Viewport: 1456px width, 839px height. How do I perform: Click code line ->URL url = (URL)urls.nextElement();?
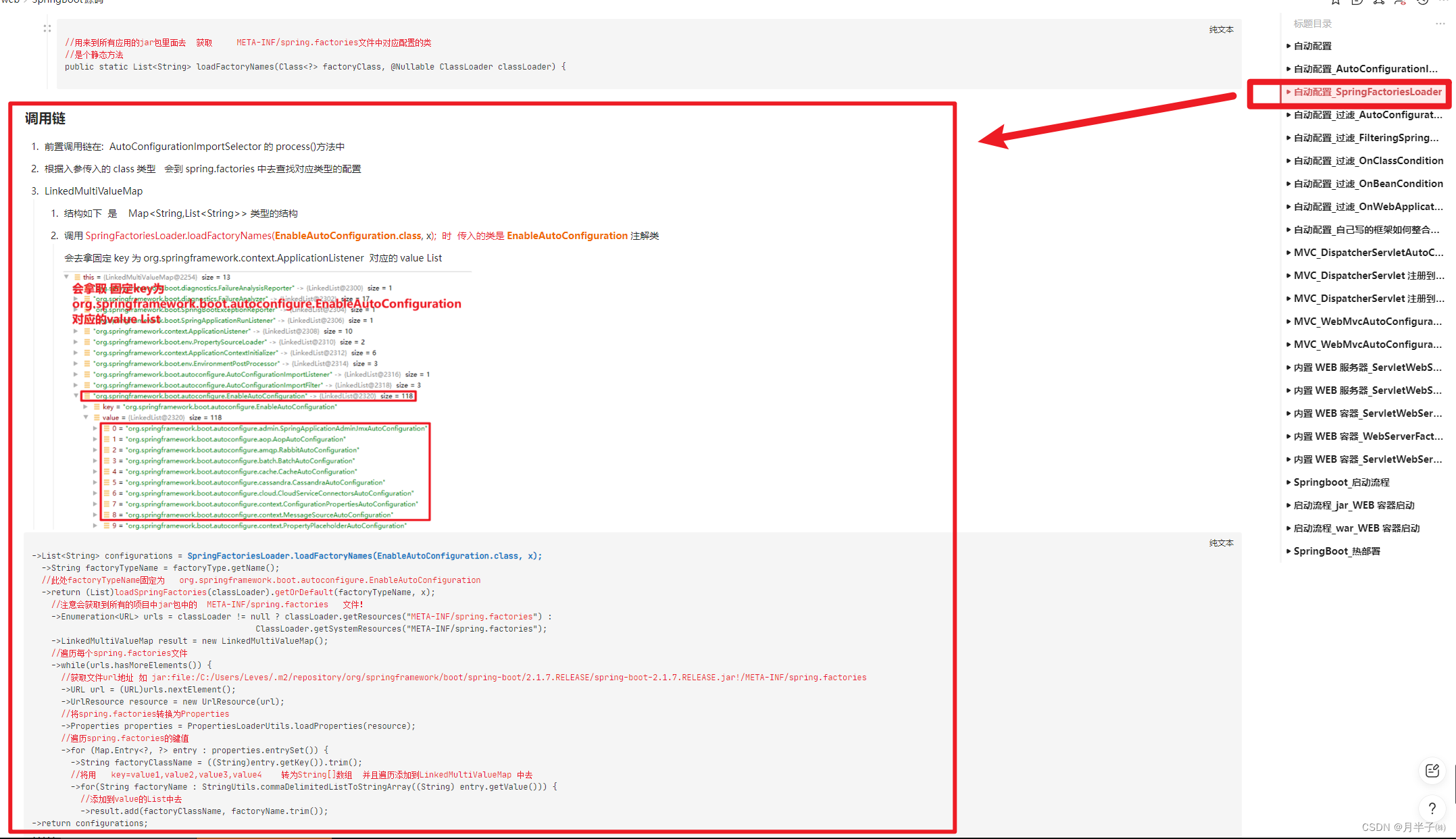(x=149, y=690)
